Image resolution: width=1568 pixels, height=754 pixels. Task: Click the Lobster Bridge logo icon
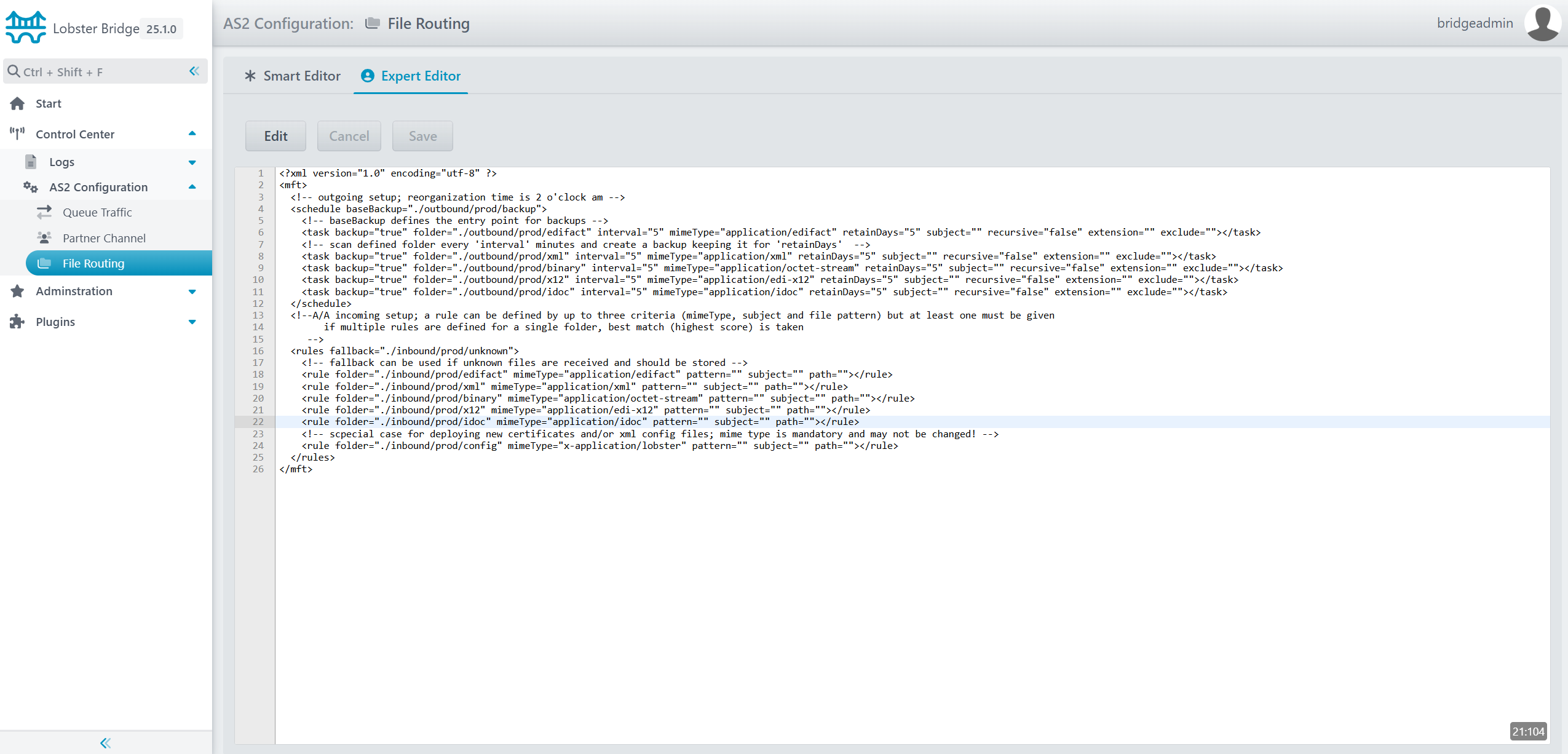point(26,27)
